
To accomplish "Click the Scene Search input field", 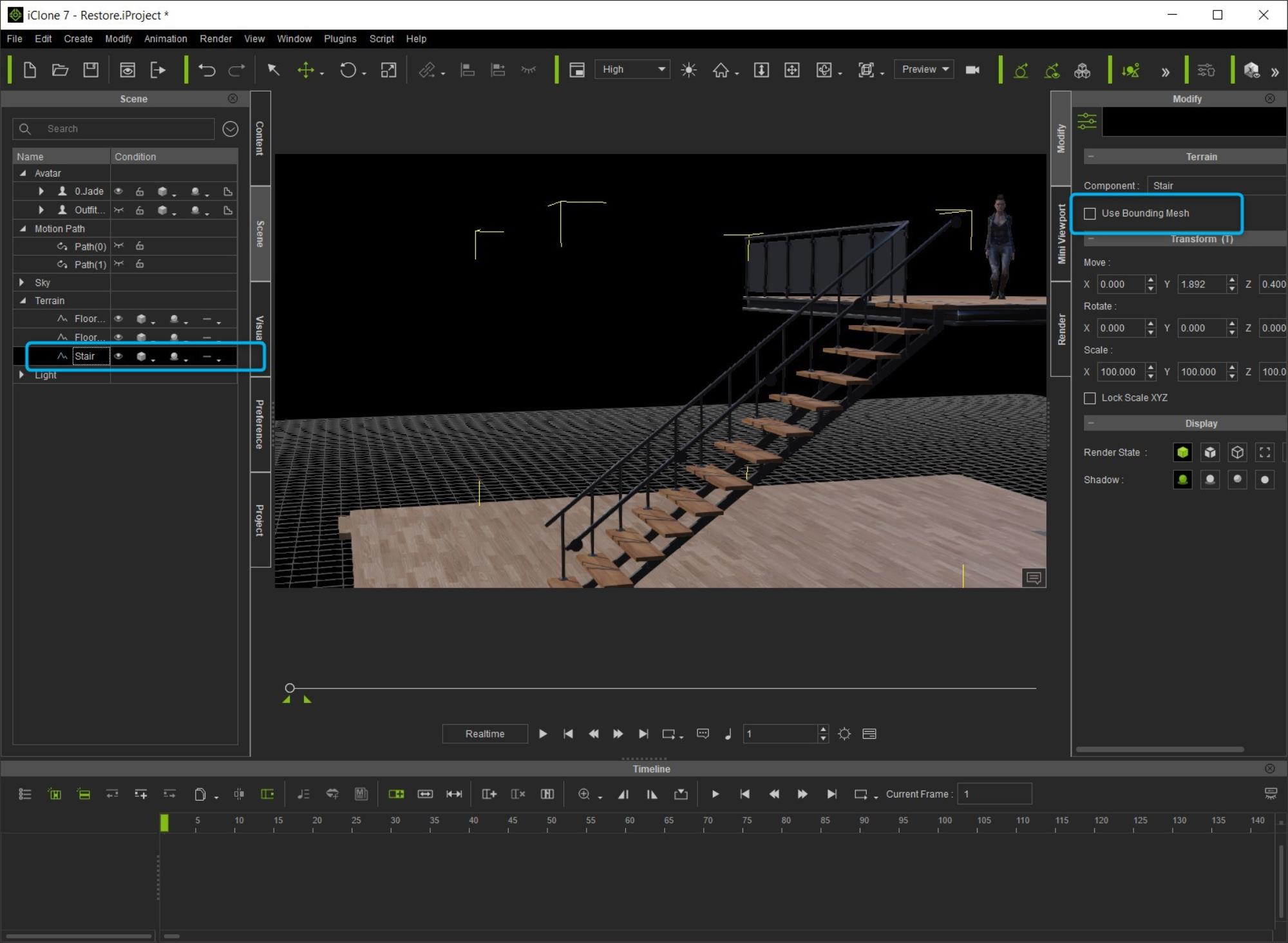I will click(x=113, y=129).
